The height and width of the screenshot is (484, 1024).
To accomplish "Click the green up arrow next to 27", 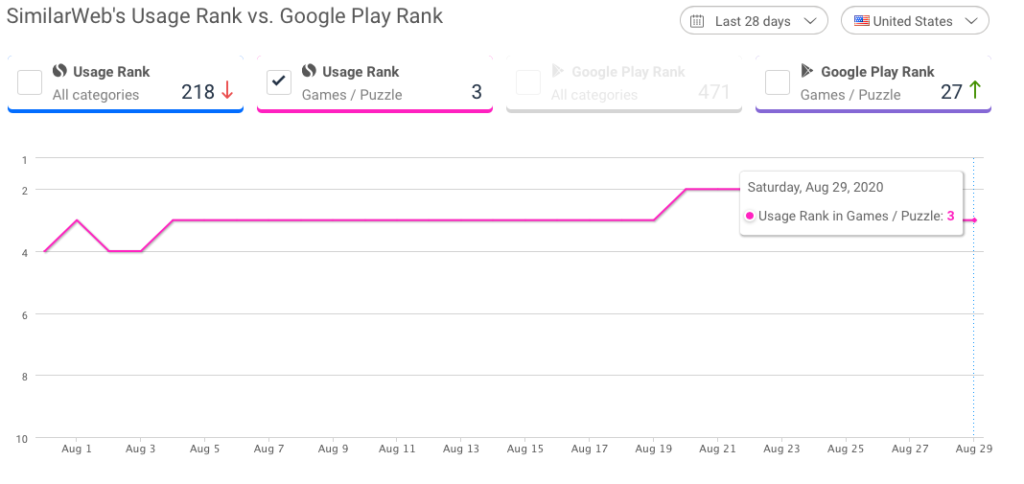I will click(x=974, y=91).
